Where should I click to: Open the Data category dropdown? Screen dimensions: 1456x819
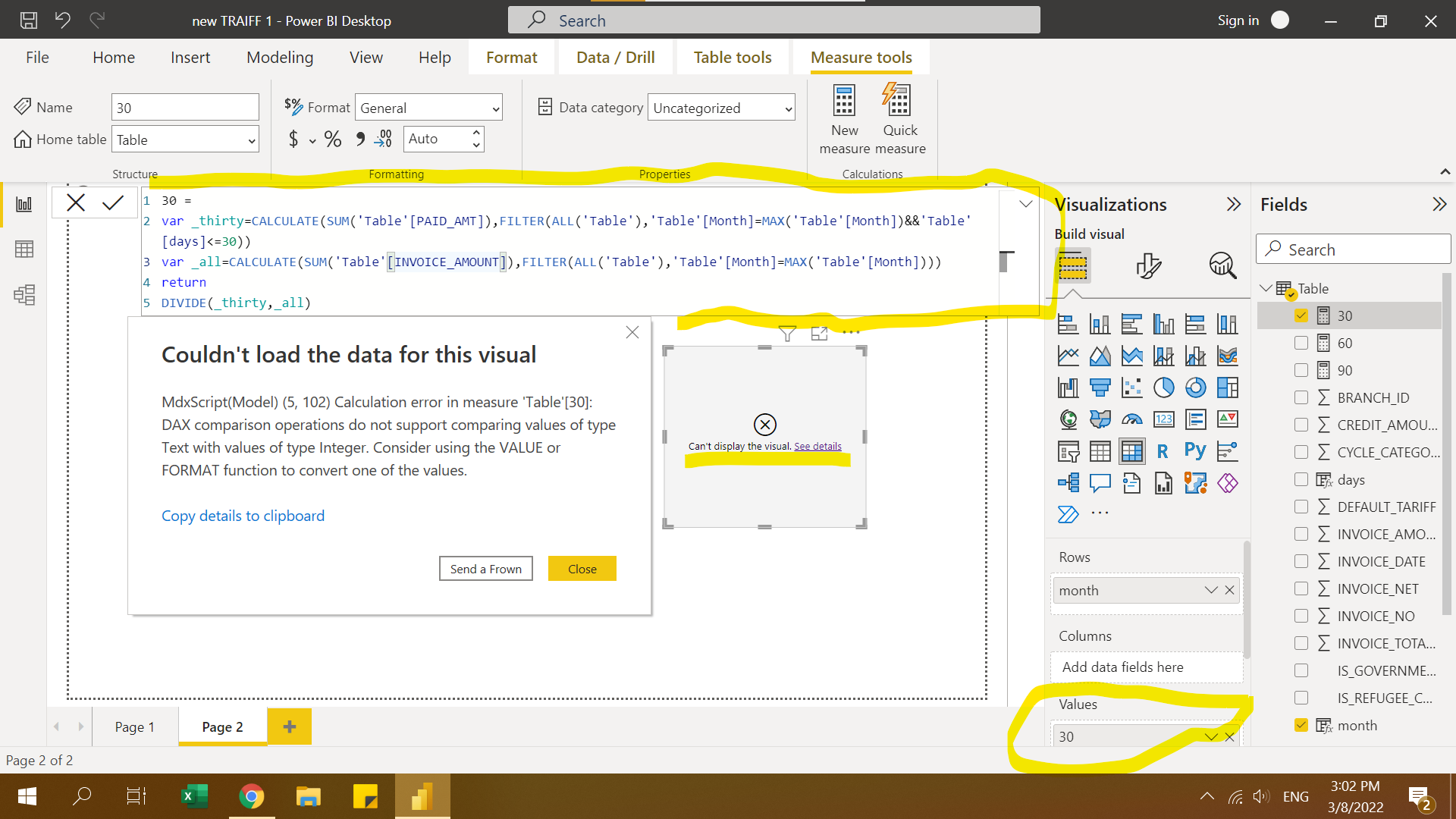[721, 108]
